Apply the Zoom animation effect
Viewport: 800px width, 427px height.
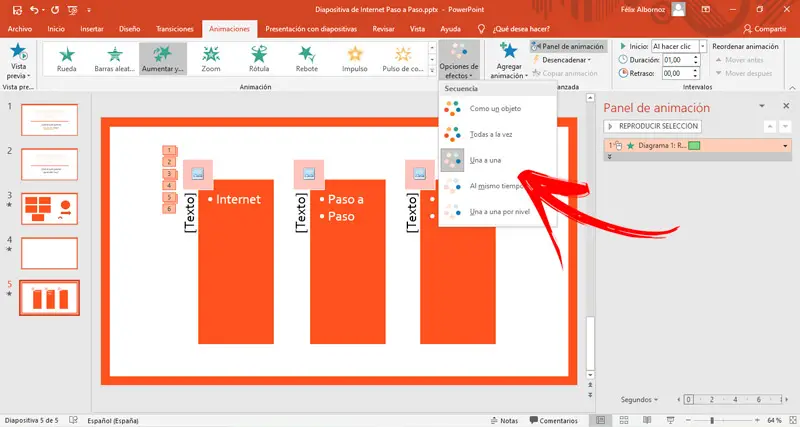click(211, 59)
